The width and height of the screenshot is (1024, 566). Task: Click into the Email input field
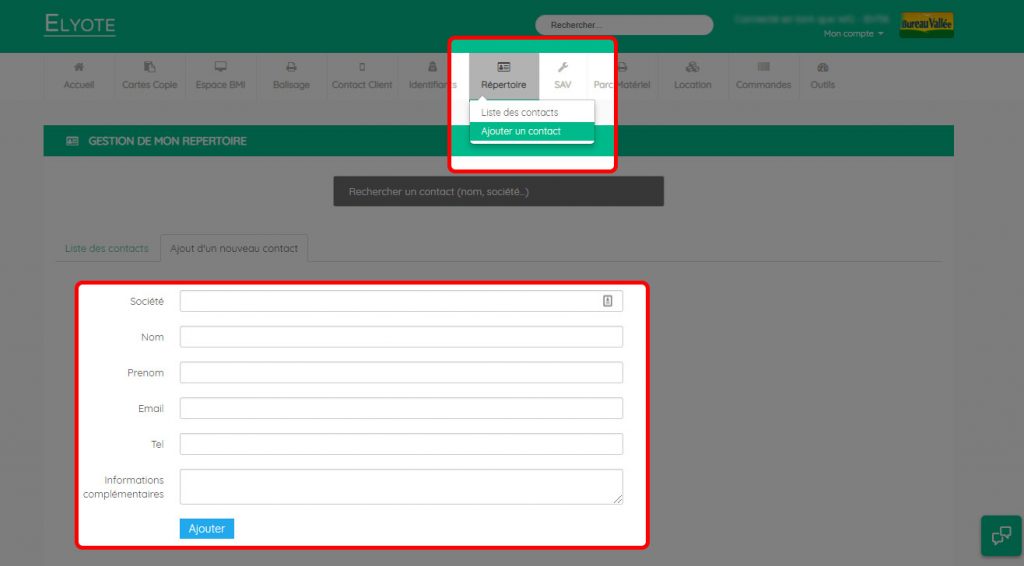(401, 408)
